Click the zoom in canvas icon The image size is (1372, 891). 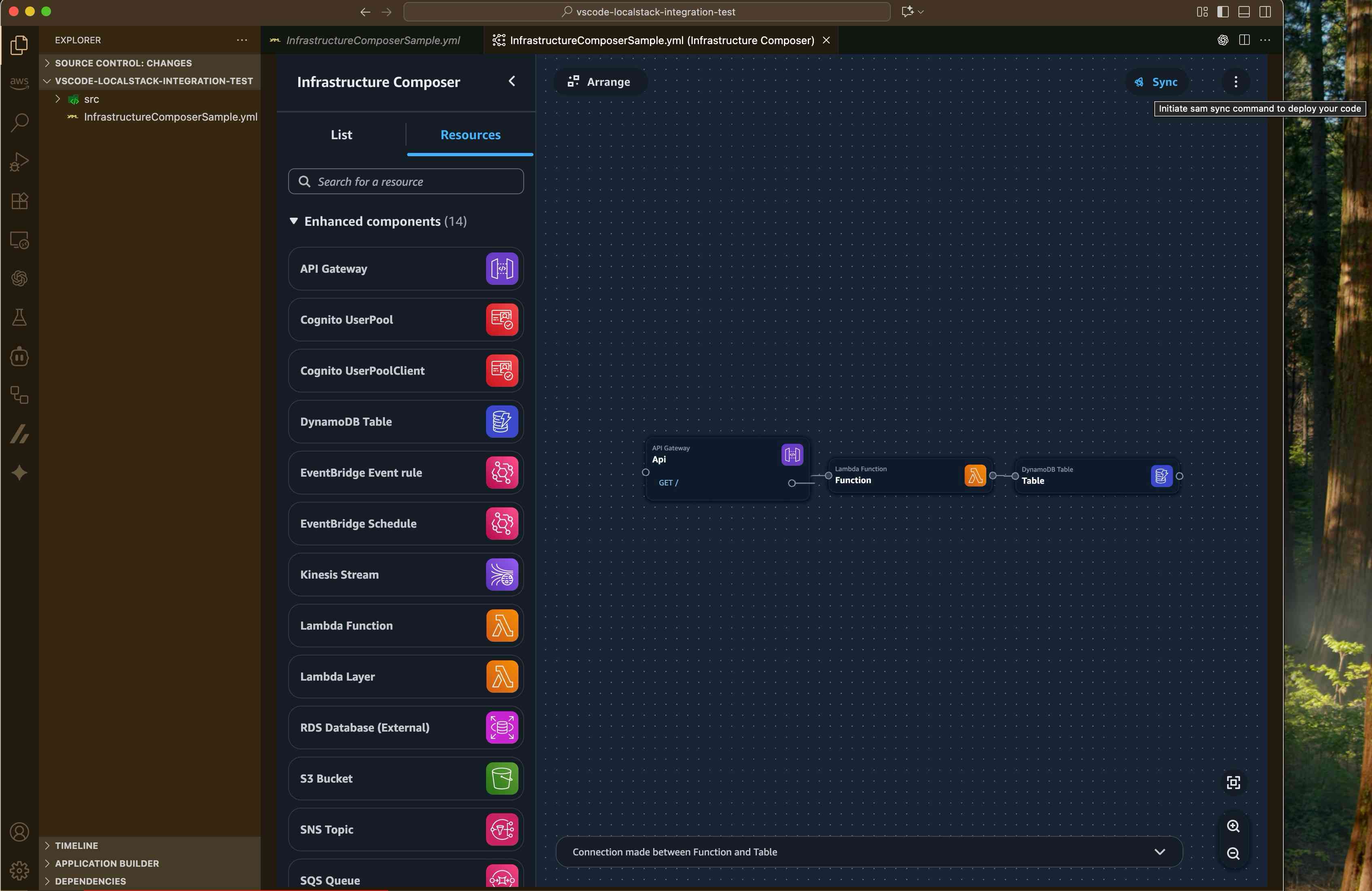pos(1232,826)
